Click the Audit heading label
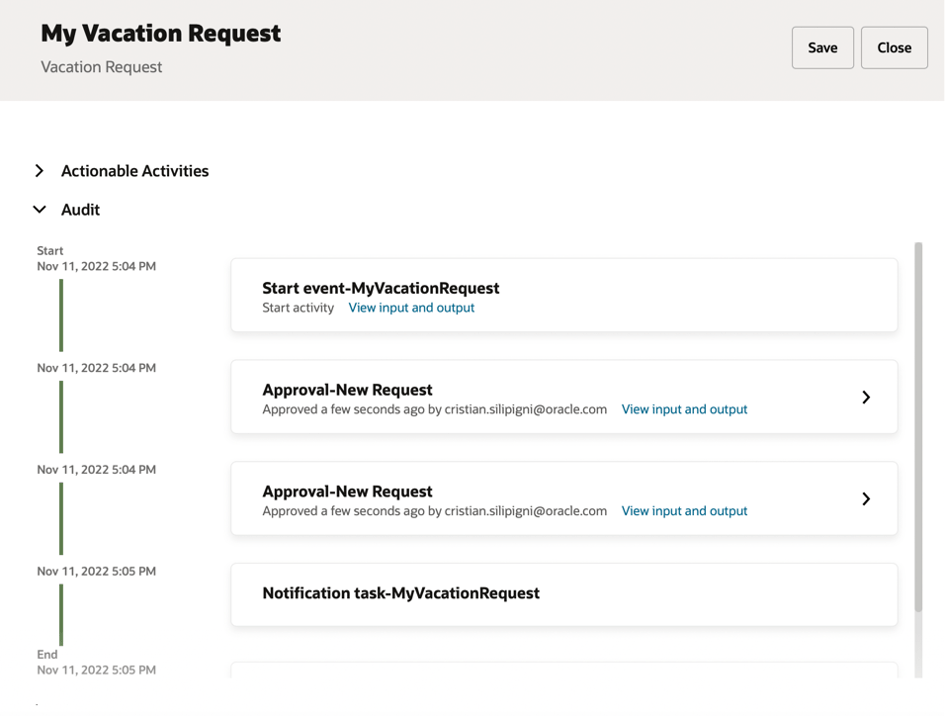Screen dimensions: 947x721 point(80,210)
